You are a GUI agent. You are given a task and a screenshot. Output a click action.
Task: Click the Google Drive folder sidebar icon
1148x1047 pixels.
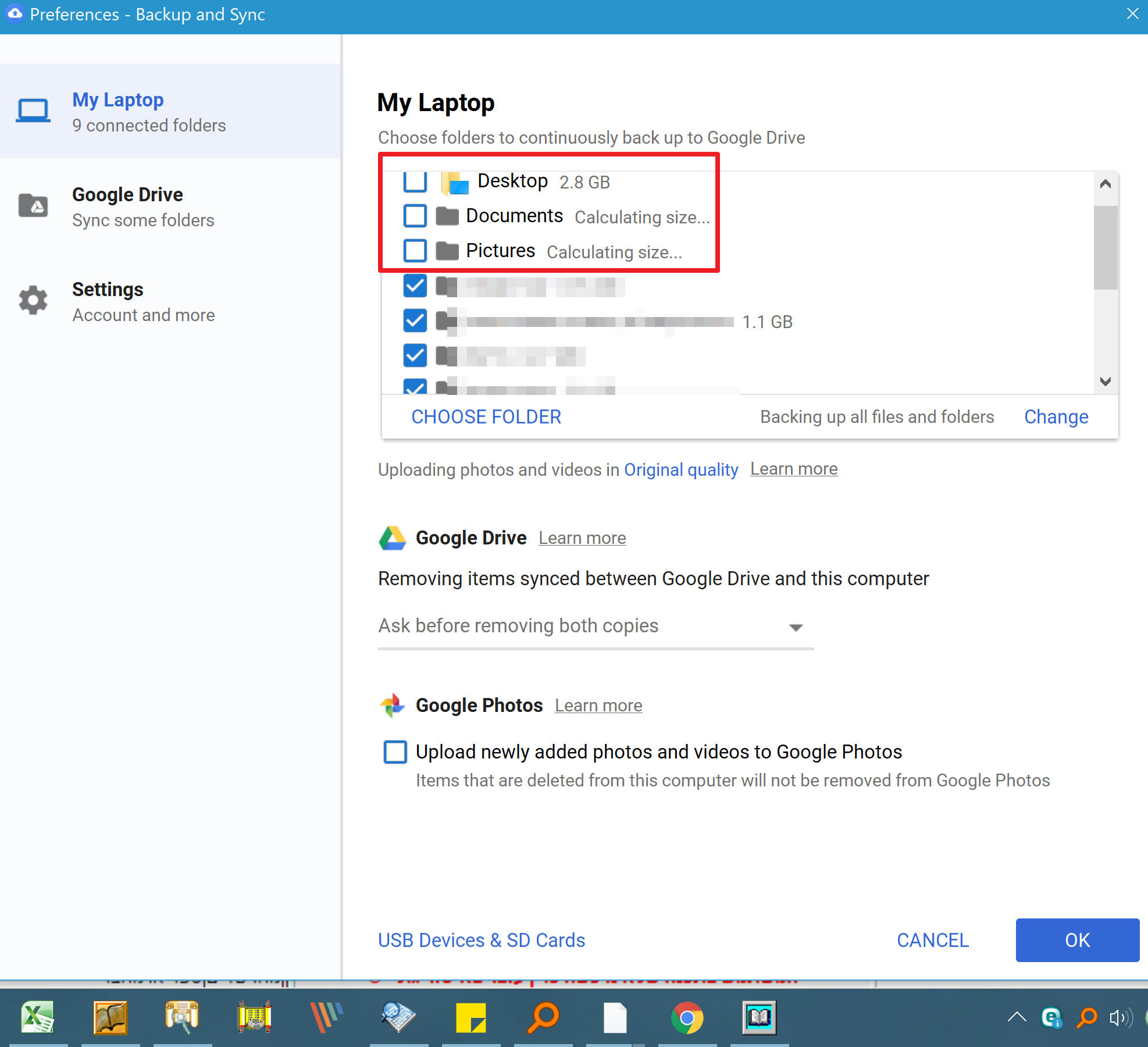tap(33, 205)
